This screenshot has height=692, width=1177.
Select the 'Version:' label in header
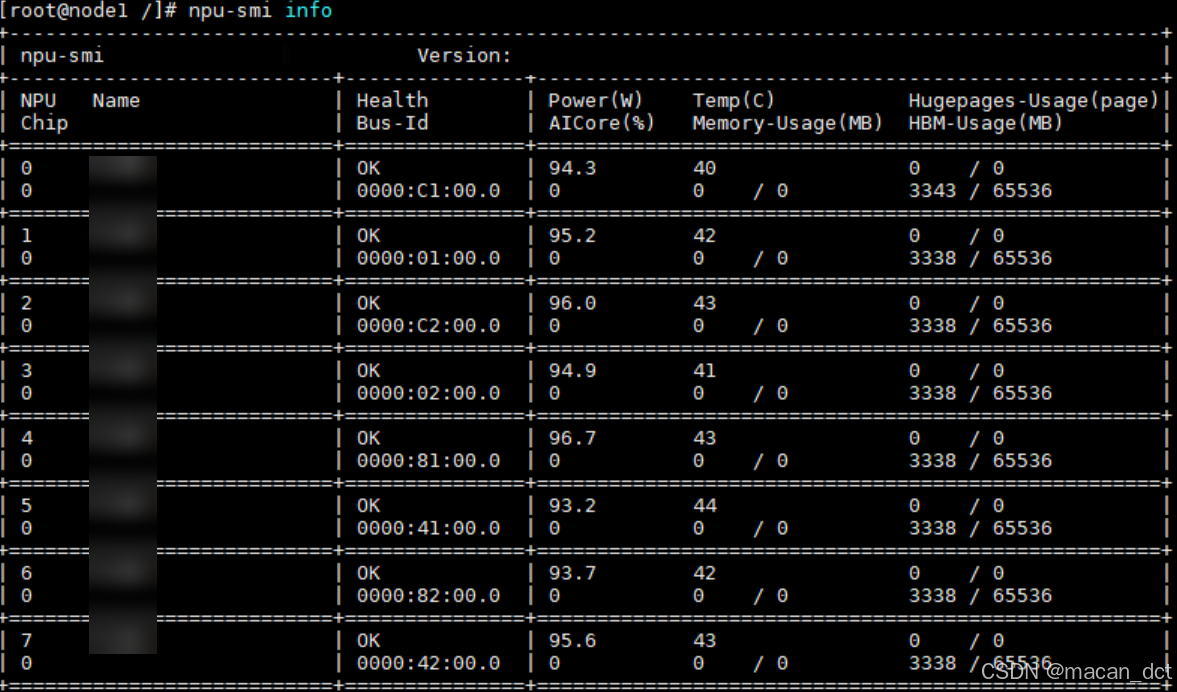point(464,56)
